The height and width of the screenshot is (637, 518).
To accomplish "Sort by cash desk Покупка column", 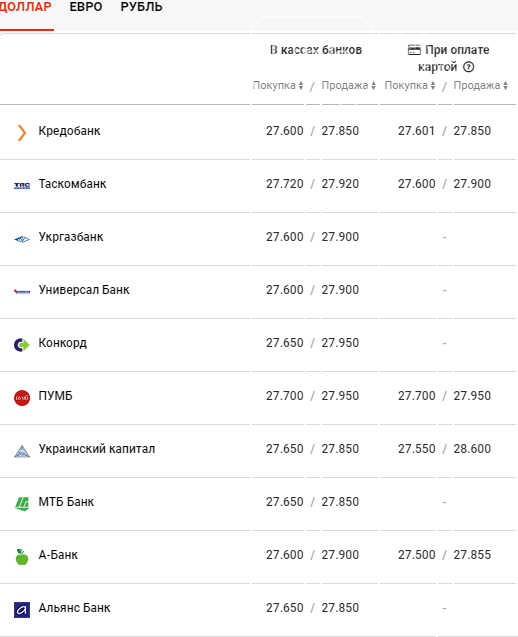I will (x=278, y=85).
